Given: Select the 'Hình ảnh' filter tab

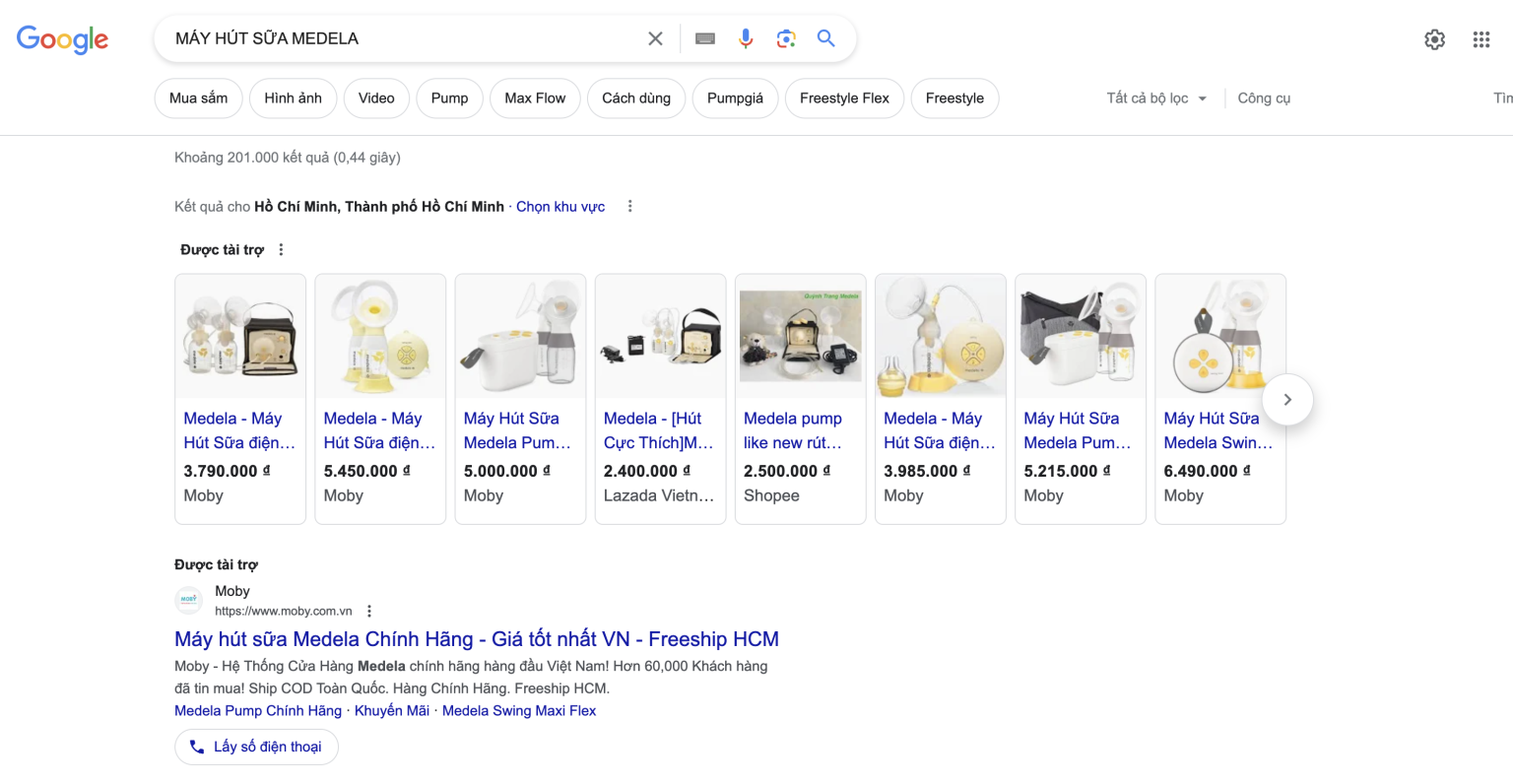Looking at the screenshot, I should click(x=293, y=98).
